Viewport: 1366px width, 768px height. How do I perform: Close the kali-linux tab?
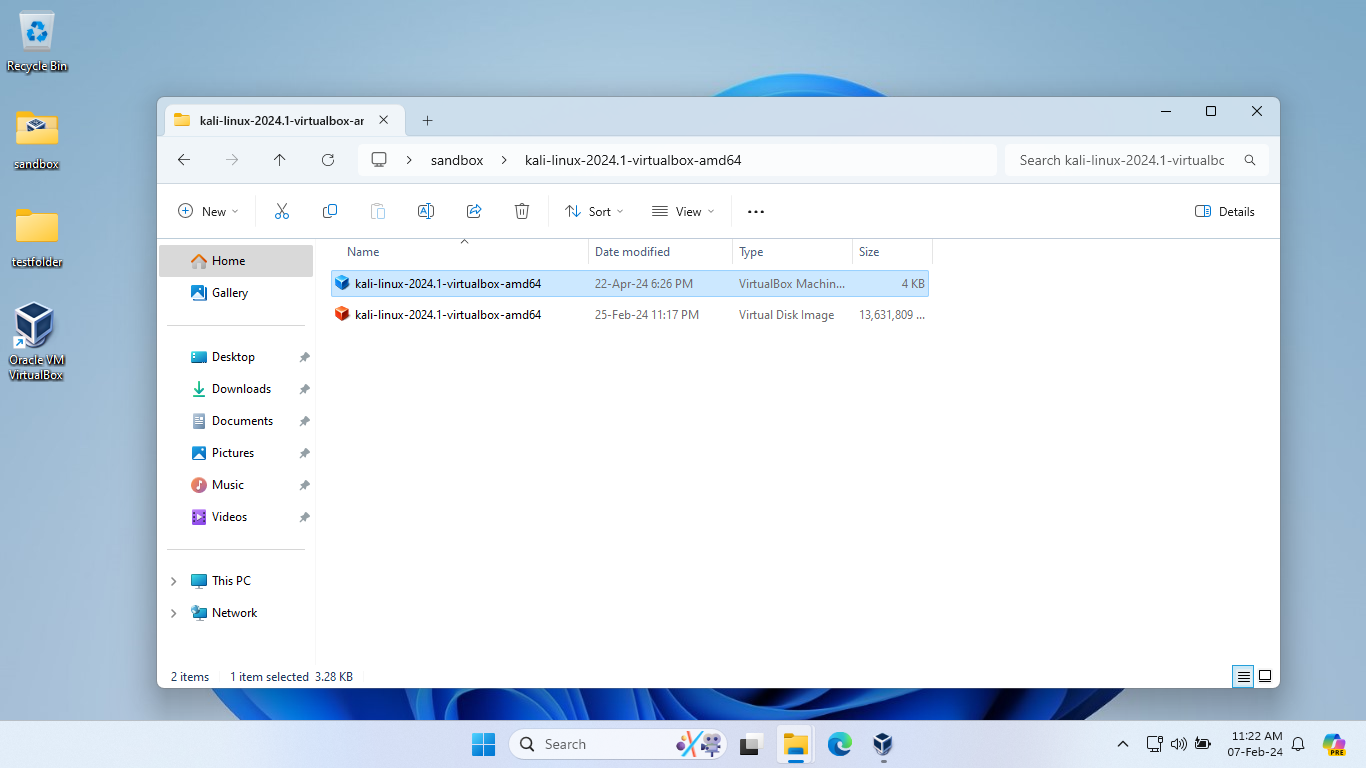point(384,120)
